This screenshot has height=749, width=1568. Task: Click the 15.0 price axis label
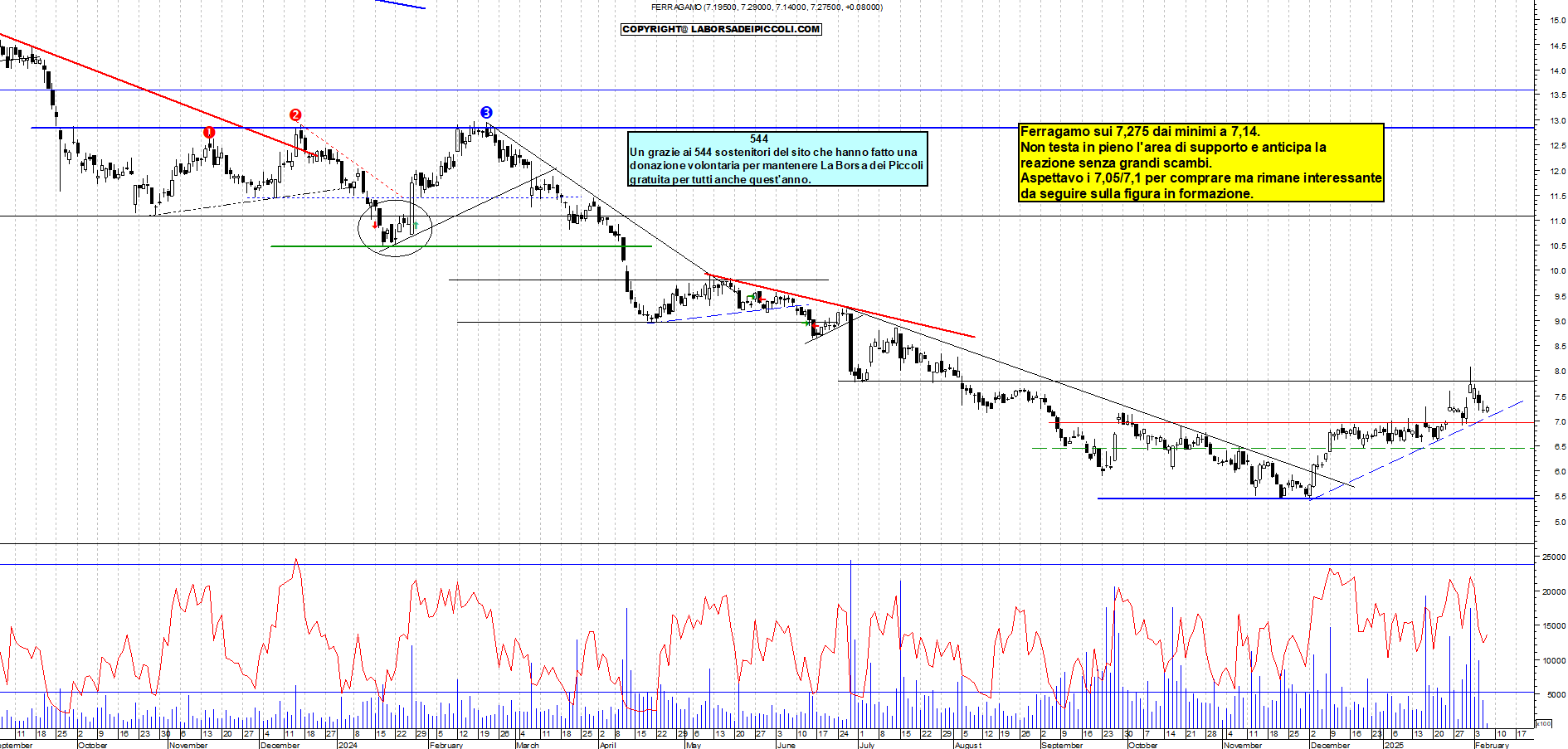1557,21
